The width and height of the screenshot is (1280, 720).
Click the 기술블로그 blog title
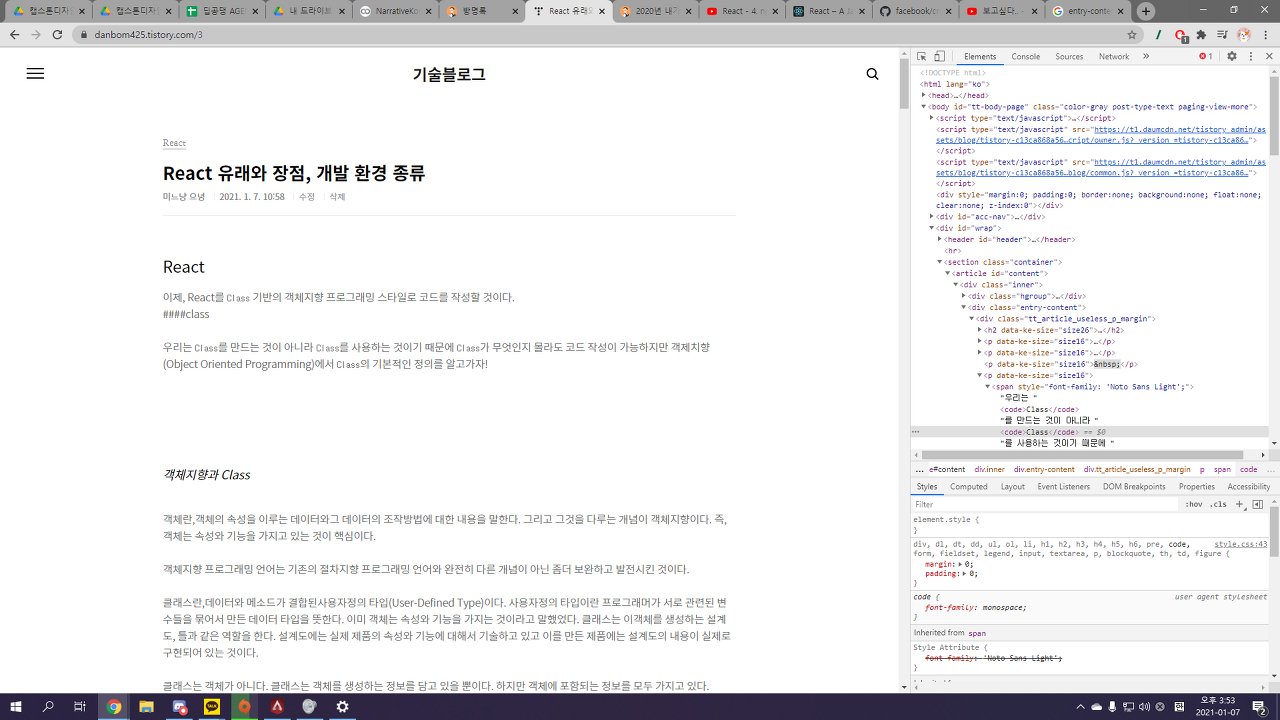tap(449, 74)
